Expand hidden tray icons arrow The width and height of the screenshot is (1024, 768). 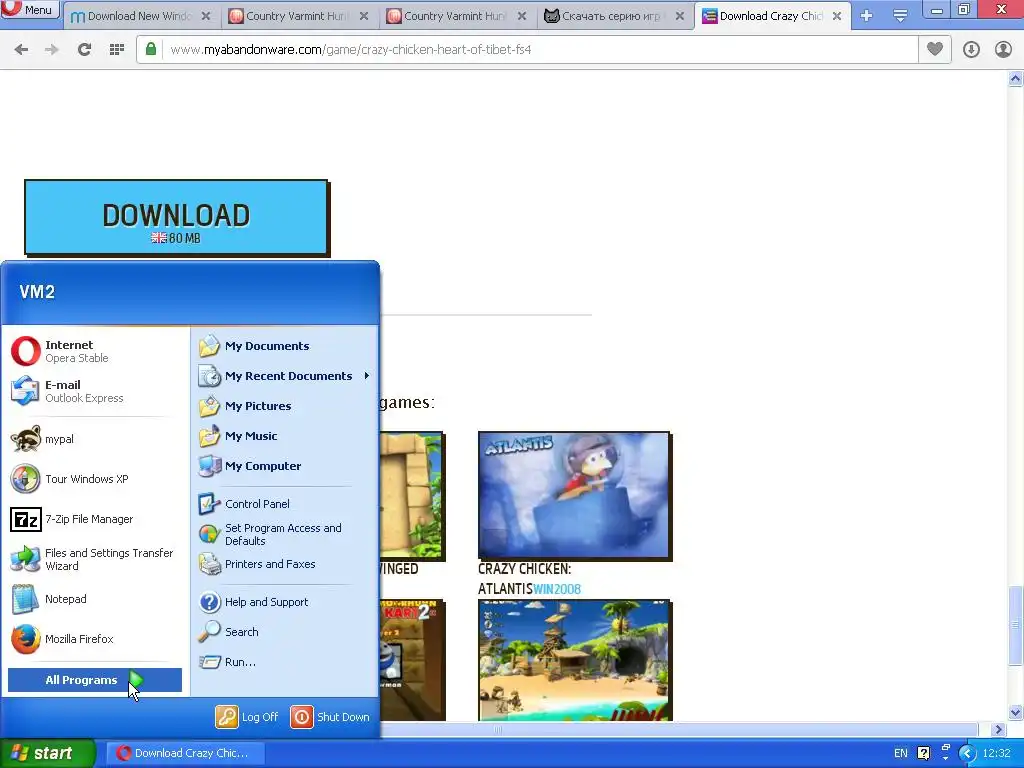(x=967, y=753)
